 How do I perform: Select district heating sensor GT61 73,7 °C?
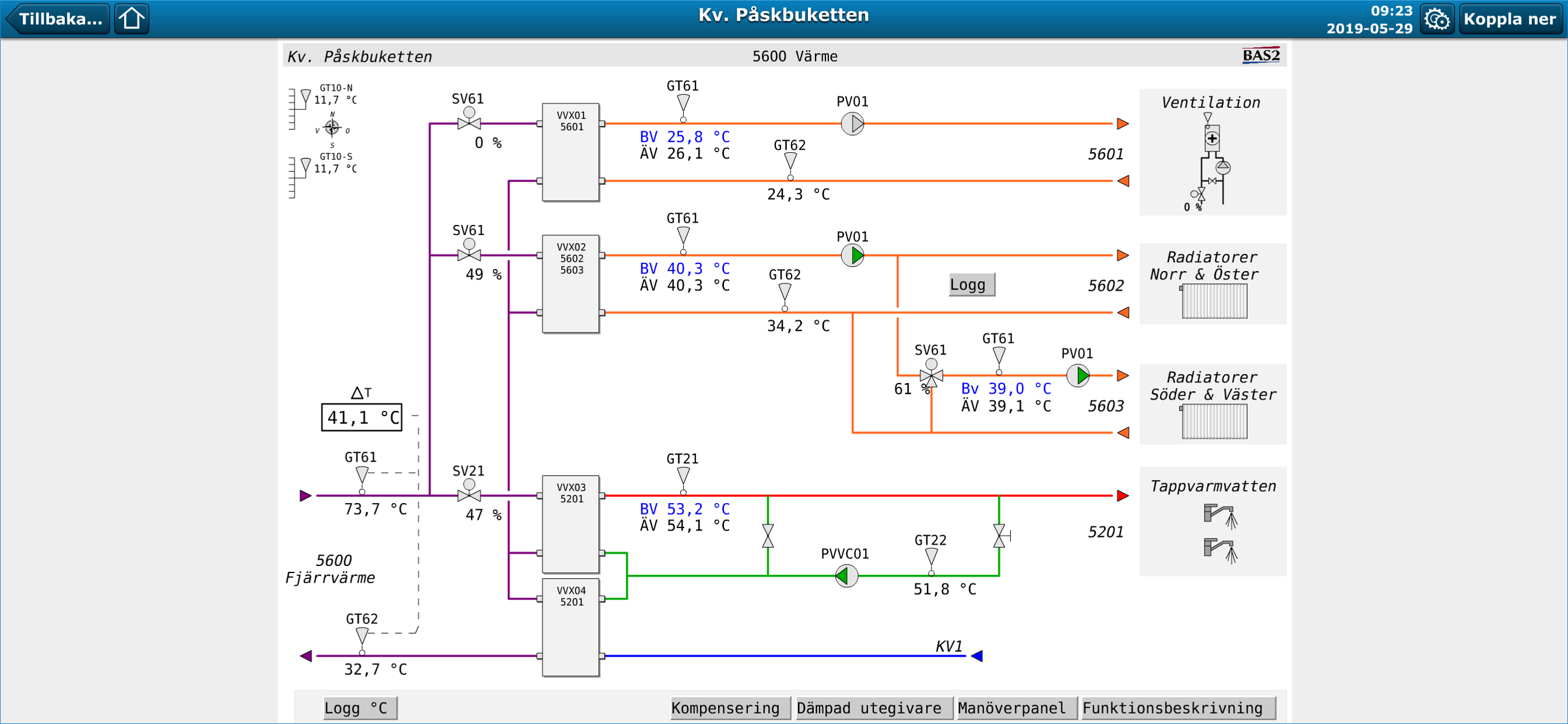(362, 480)
